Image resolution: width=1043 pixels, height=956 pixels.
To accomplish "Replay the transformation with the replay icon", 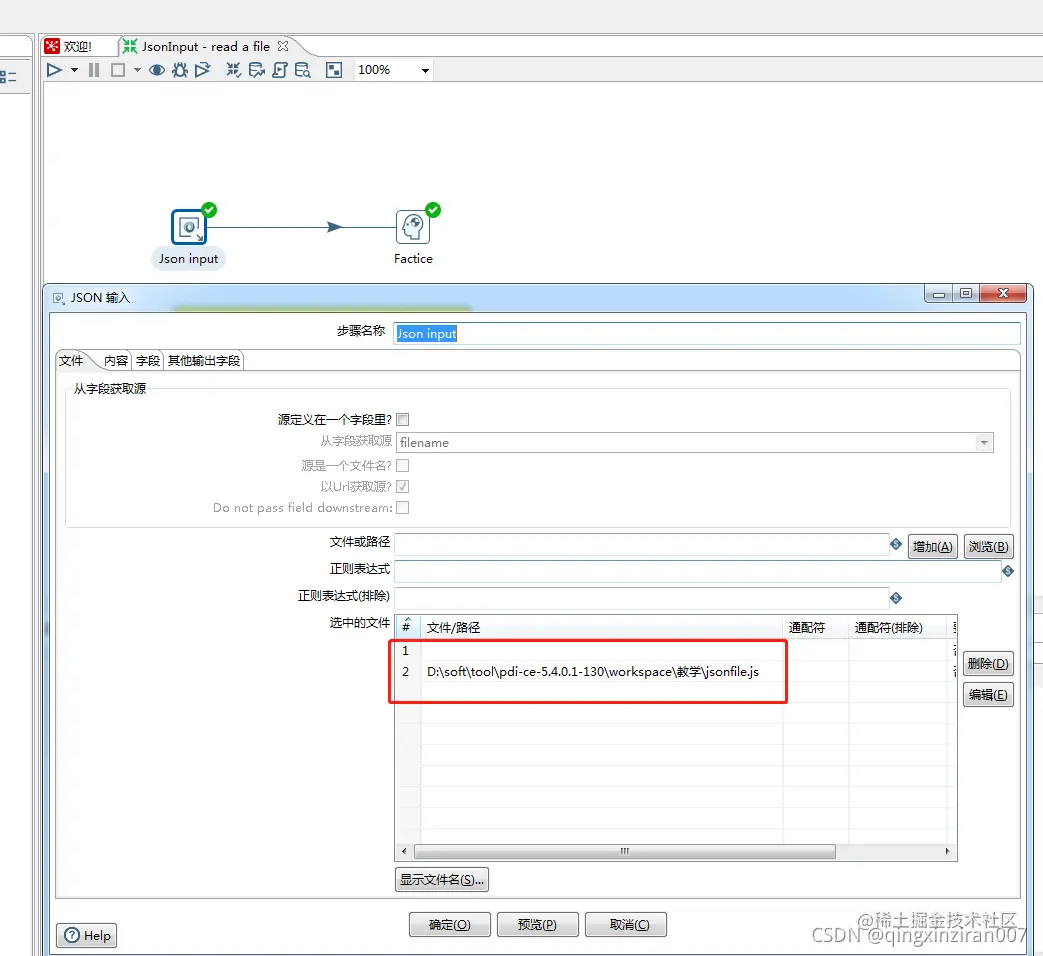I will [x=203, y=70].
